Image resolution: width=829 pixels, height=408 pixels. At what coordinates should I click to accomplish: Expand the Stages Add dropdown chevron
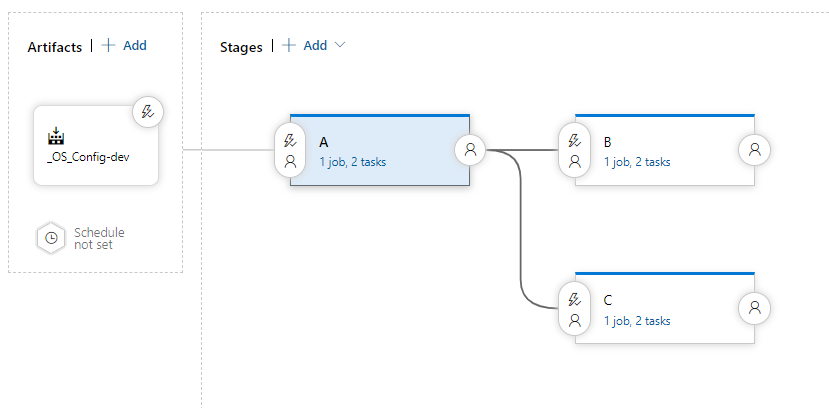pos(340,45)
